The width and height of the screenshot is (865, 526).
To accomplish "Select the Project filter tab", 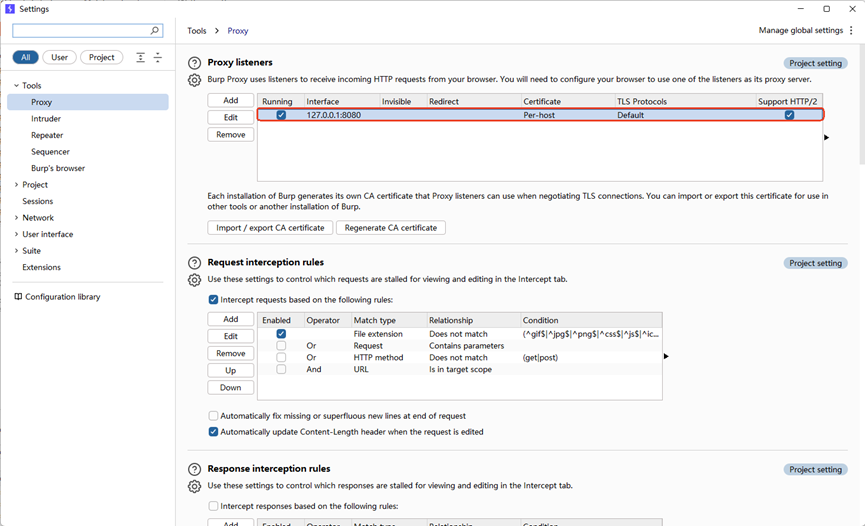I will pos(102,57).
